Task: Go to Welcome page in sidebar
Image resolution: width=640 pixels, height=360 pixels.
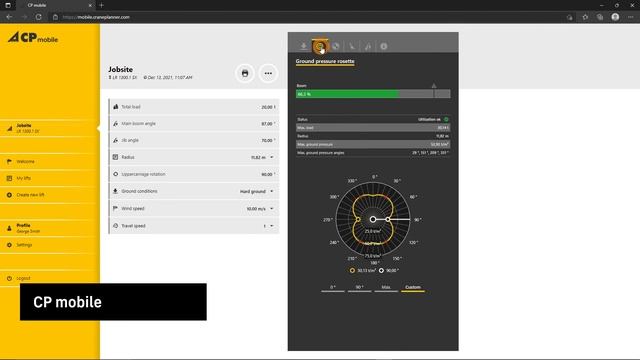Action: (49, 162)
